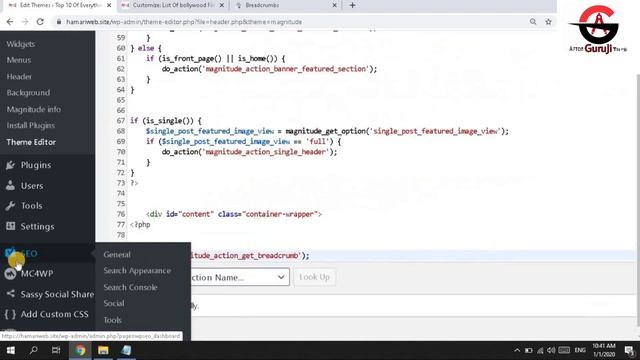Open the Settings menu label
The height and width of the screenshot is (360, 640).
tap(37, 226)
